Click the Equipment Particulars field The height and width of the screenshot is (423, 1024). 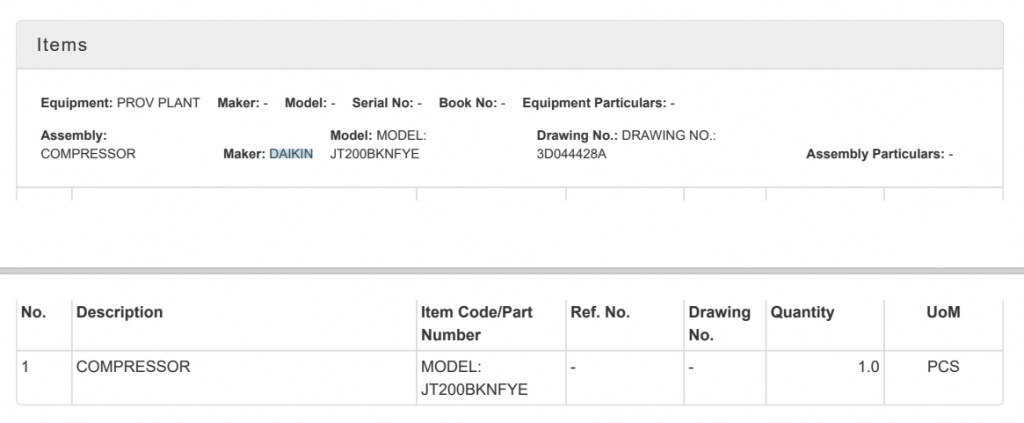(x=598, y=103)
